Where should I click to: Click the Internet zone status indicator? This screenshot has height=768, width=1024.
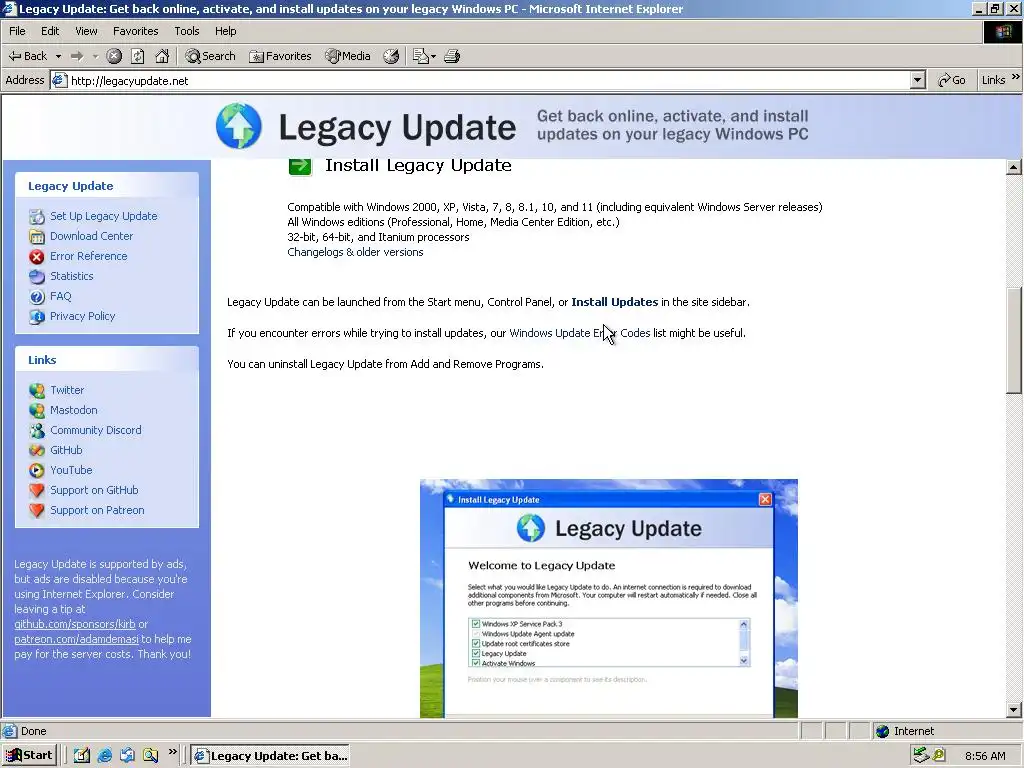pyautogui.click(x=905, y=731)
